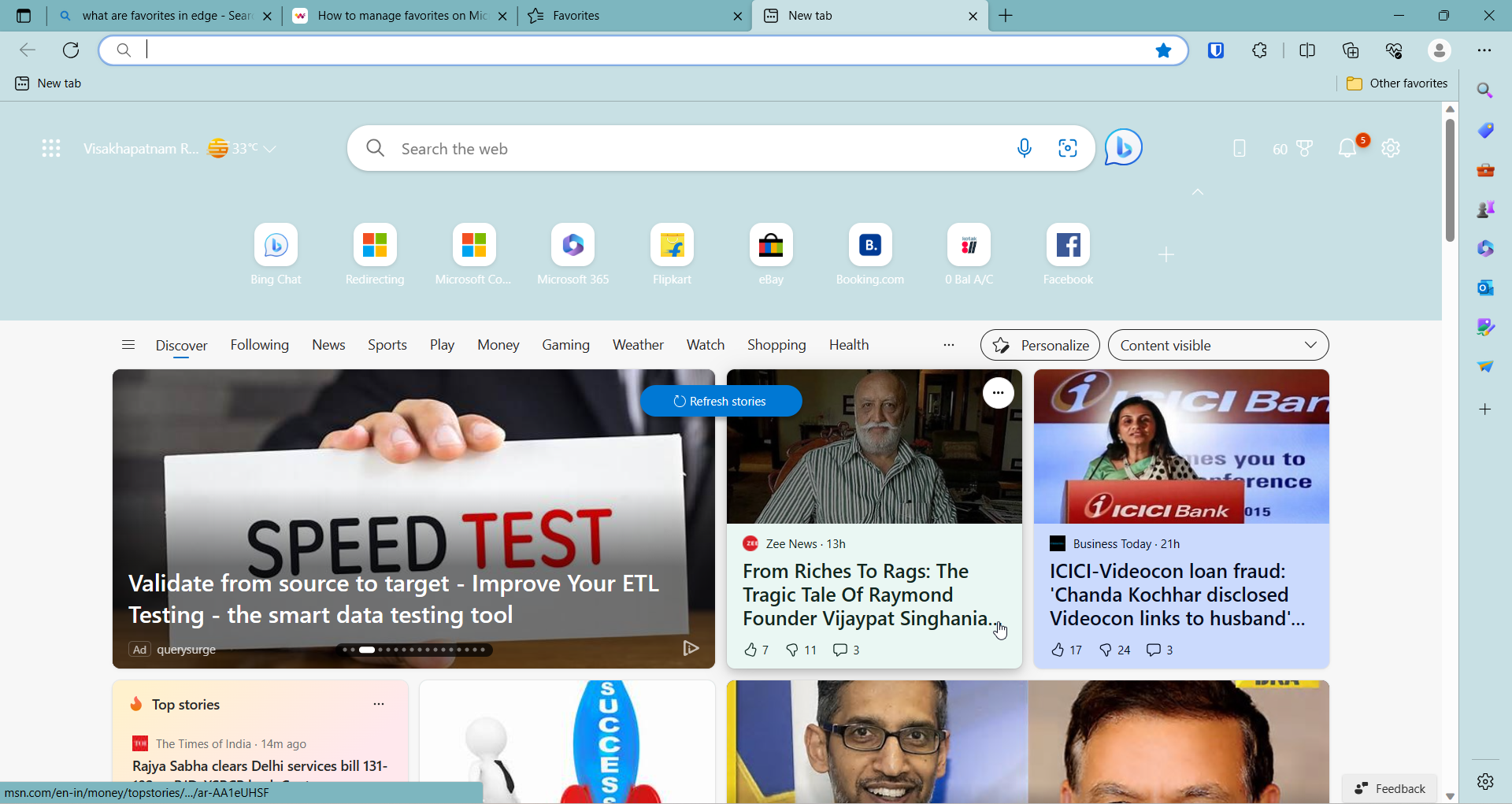This screenshot has width=1512, height=804.
Task: Bookmark the page with the favorites star
Action: point(1164,50)
